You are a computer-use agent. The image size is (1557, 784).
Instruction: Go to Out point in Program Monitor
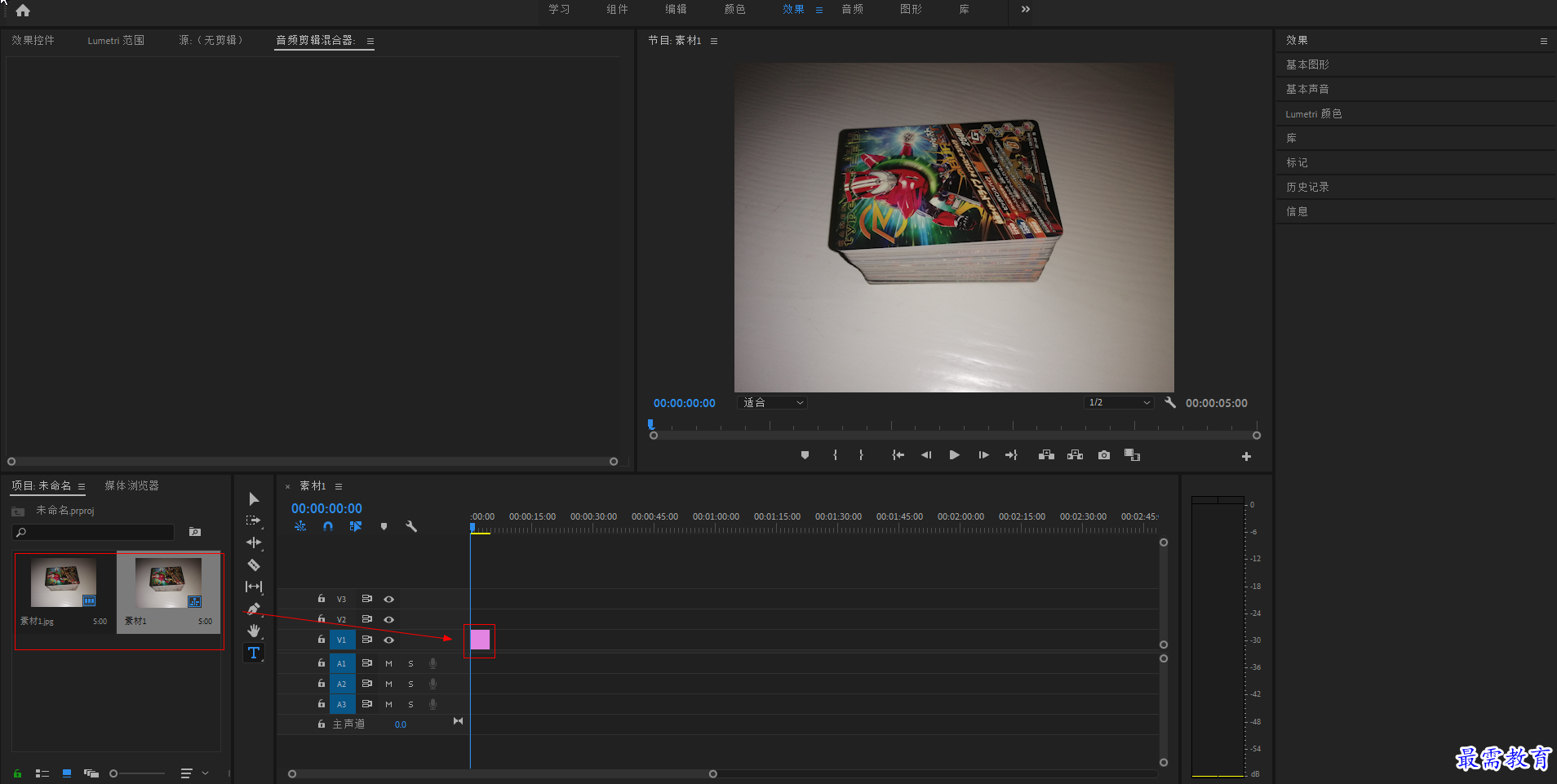click(x=1011, y=455)
